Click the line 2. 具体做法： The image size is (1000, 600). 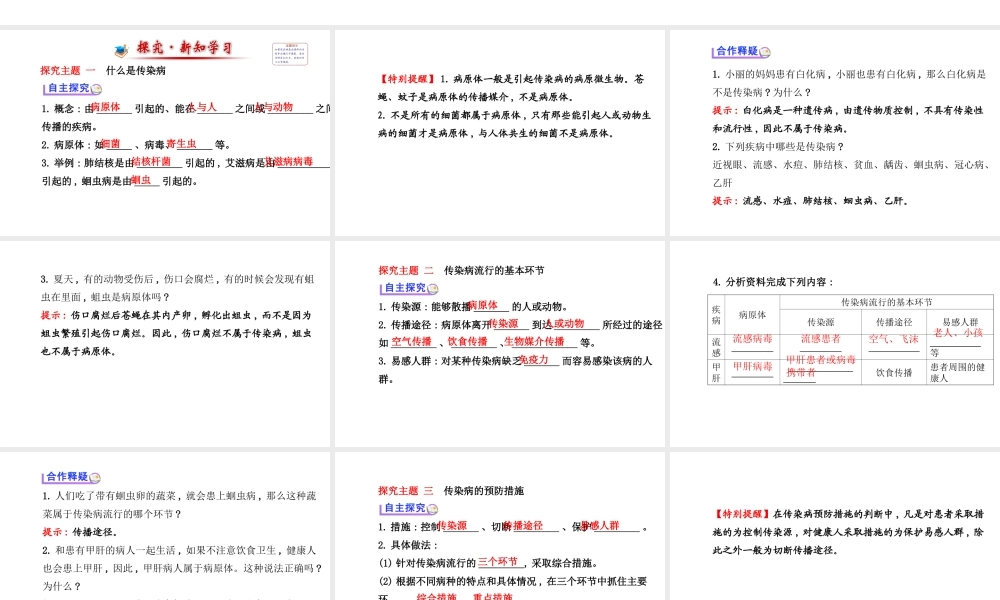[x=408, y=545]
